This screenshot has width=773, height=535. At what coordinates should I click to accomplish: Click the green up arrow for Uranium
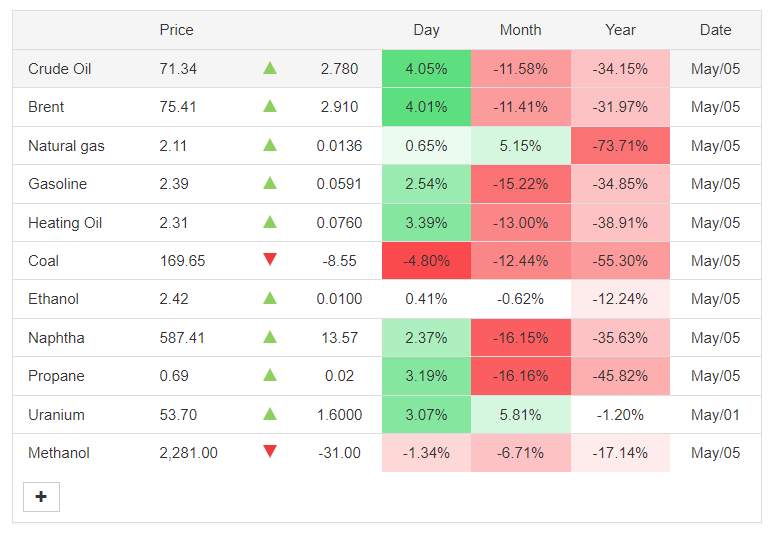[270, 414]
